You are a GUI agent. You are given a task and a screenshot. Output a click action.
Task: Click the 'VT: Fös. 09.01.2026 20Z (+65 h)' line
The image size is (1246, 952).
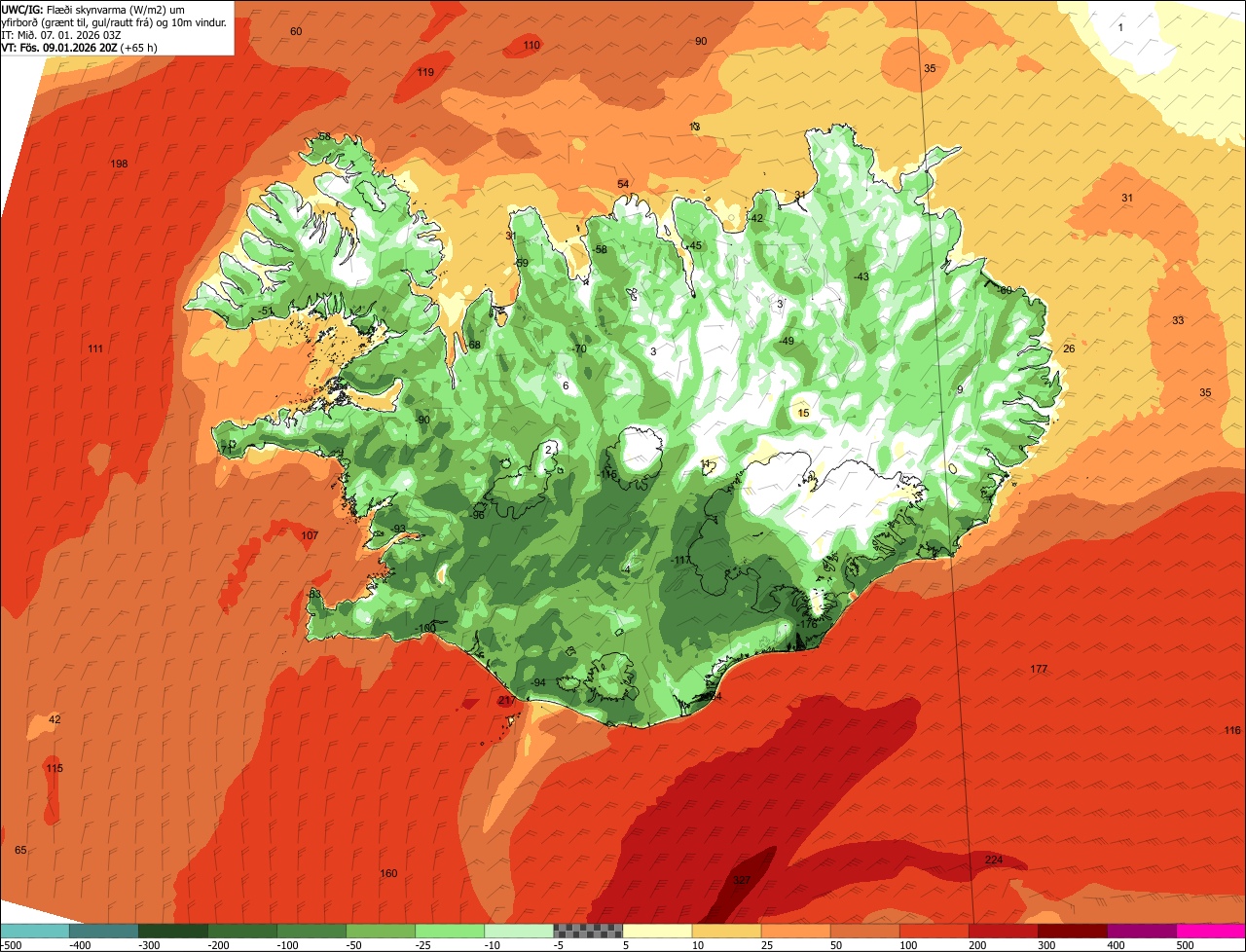[x=80, y=47]
